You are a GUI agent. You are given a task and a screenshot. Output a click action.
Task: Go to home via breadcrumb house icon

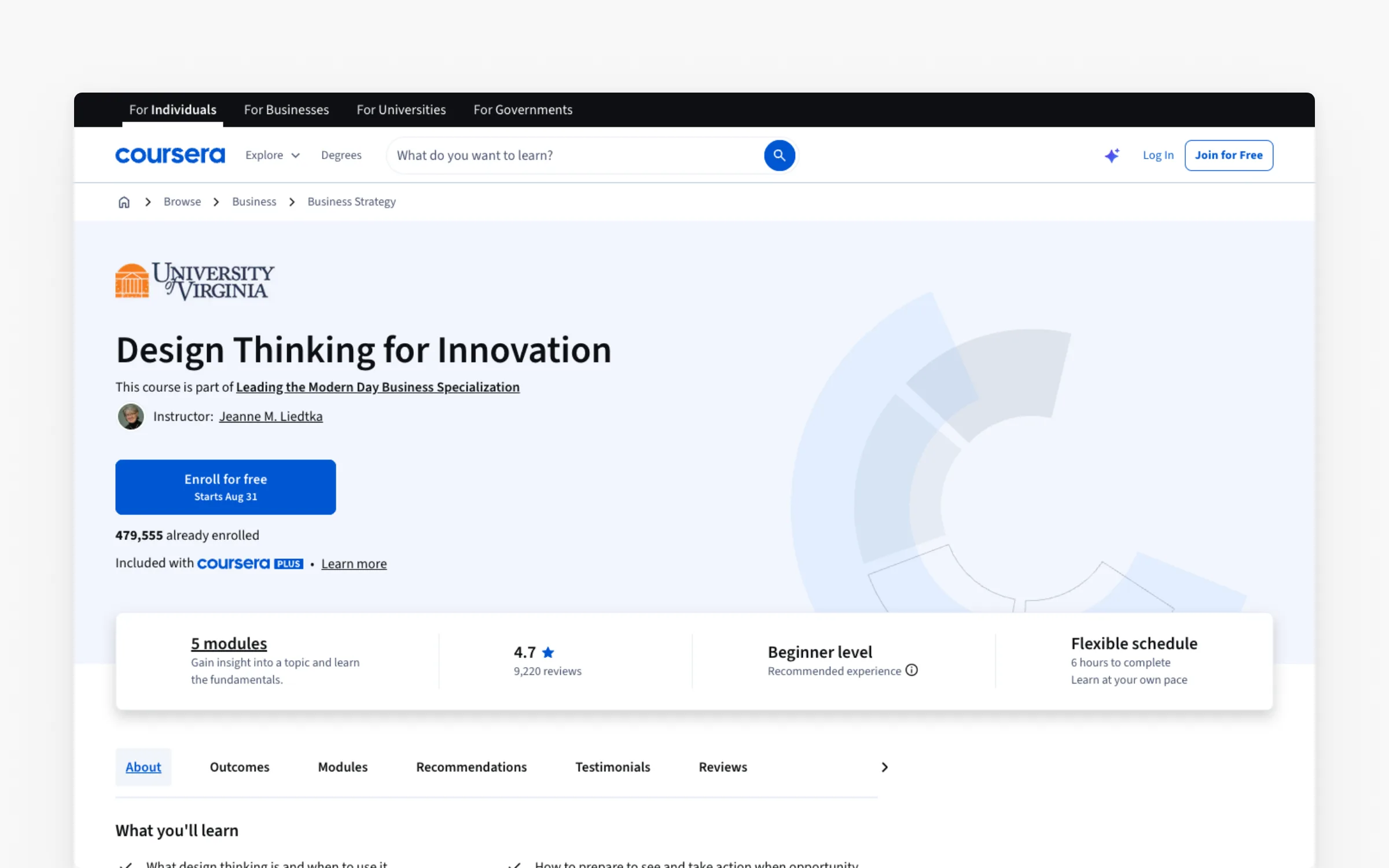pyautogui.click(x=124, y=202)
